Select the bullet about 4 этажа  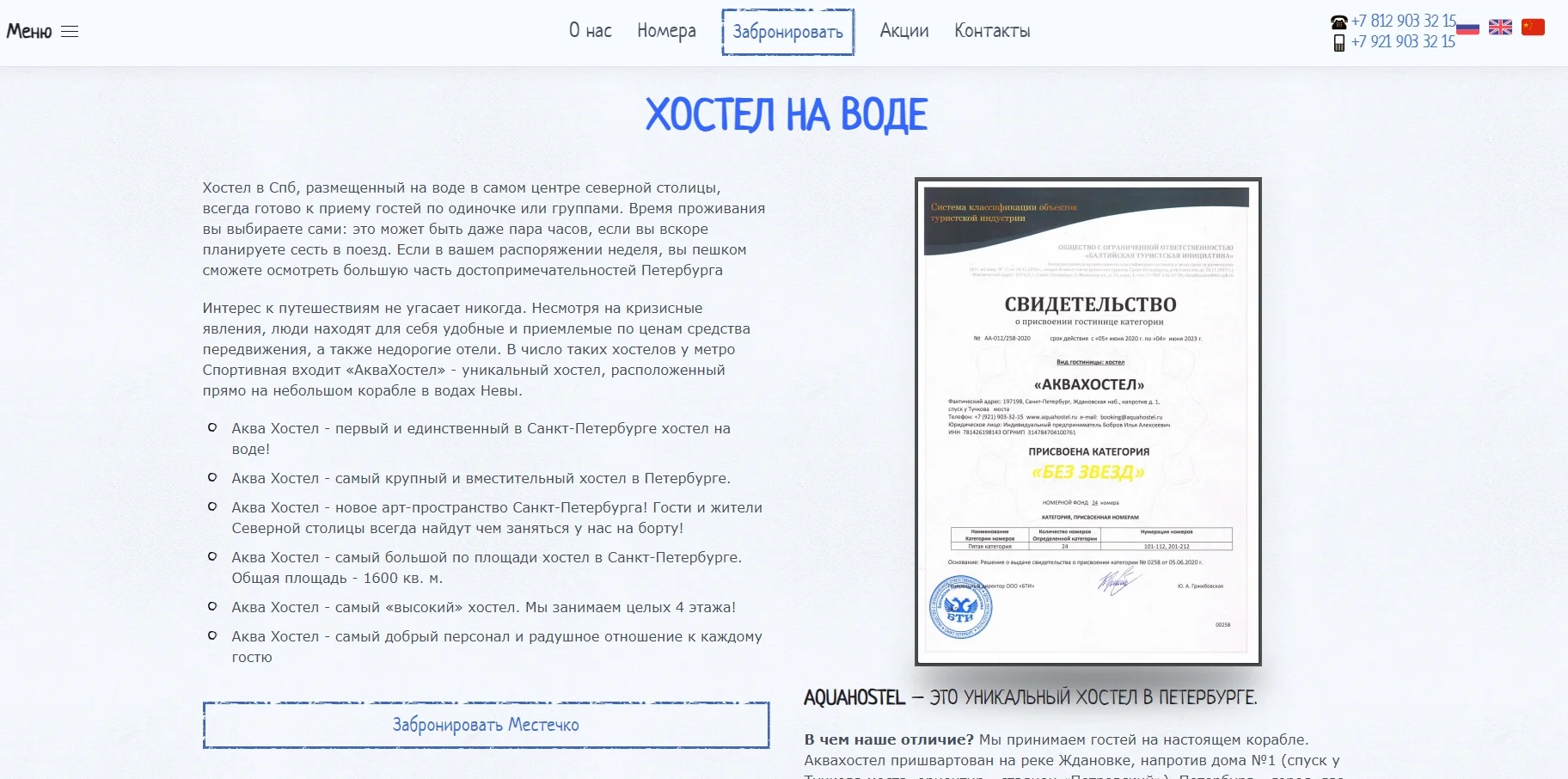[483, 607]
